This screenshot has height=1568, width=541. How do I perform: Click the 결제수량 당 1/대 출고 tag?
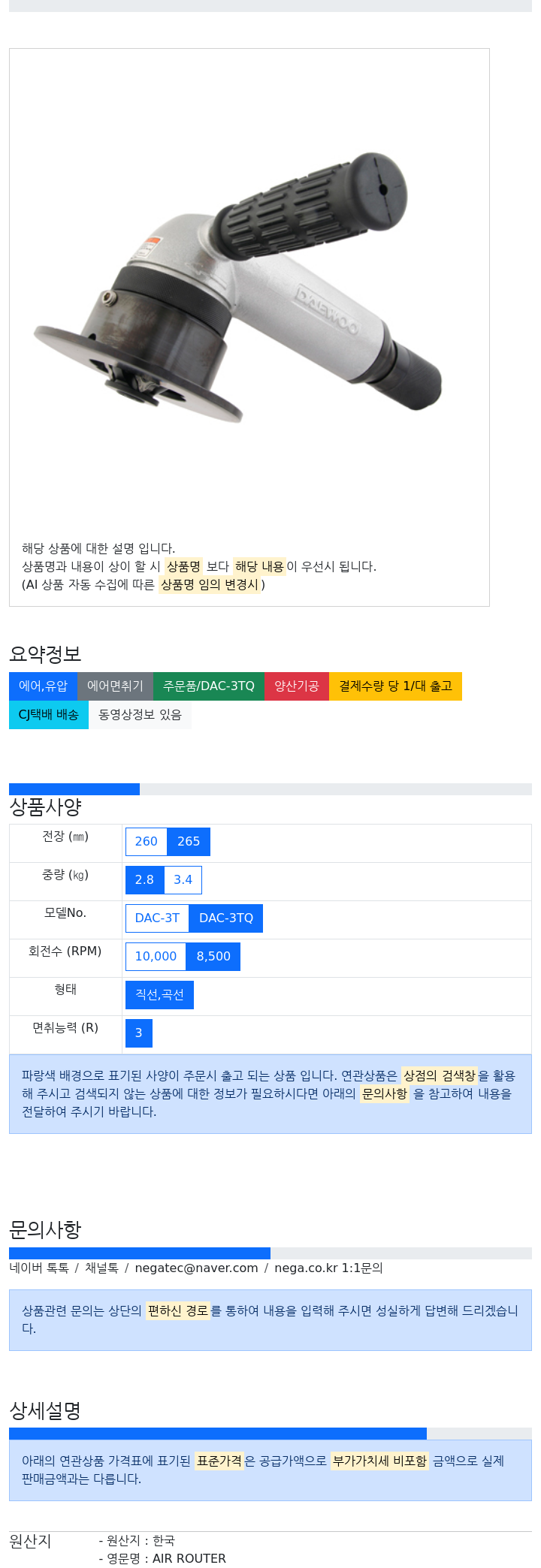tap(395, 686)
